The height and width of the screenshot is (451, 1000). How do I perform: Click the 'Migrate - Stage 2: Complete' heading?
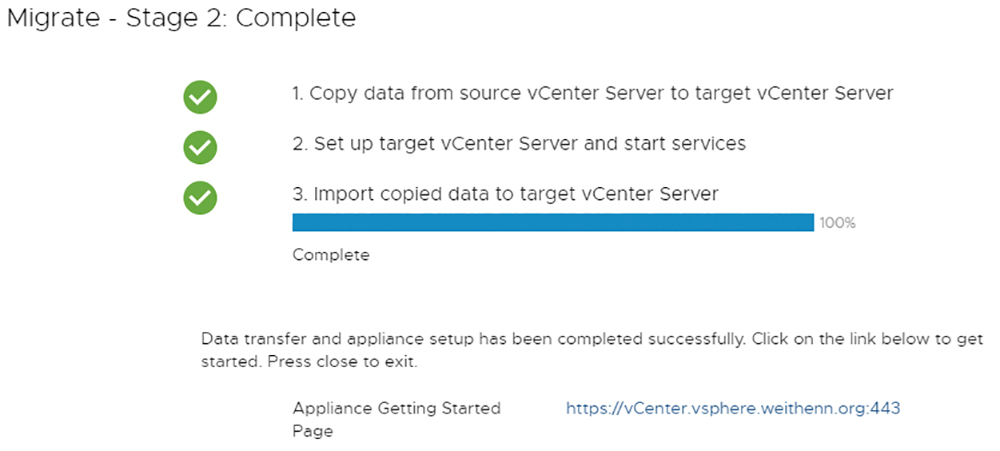point(181,18)
